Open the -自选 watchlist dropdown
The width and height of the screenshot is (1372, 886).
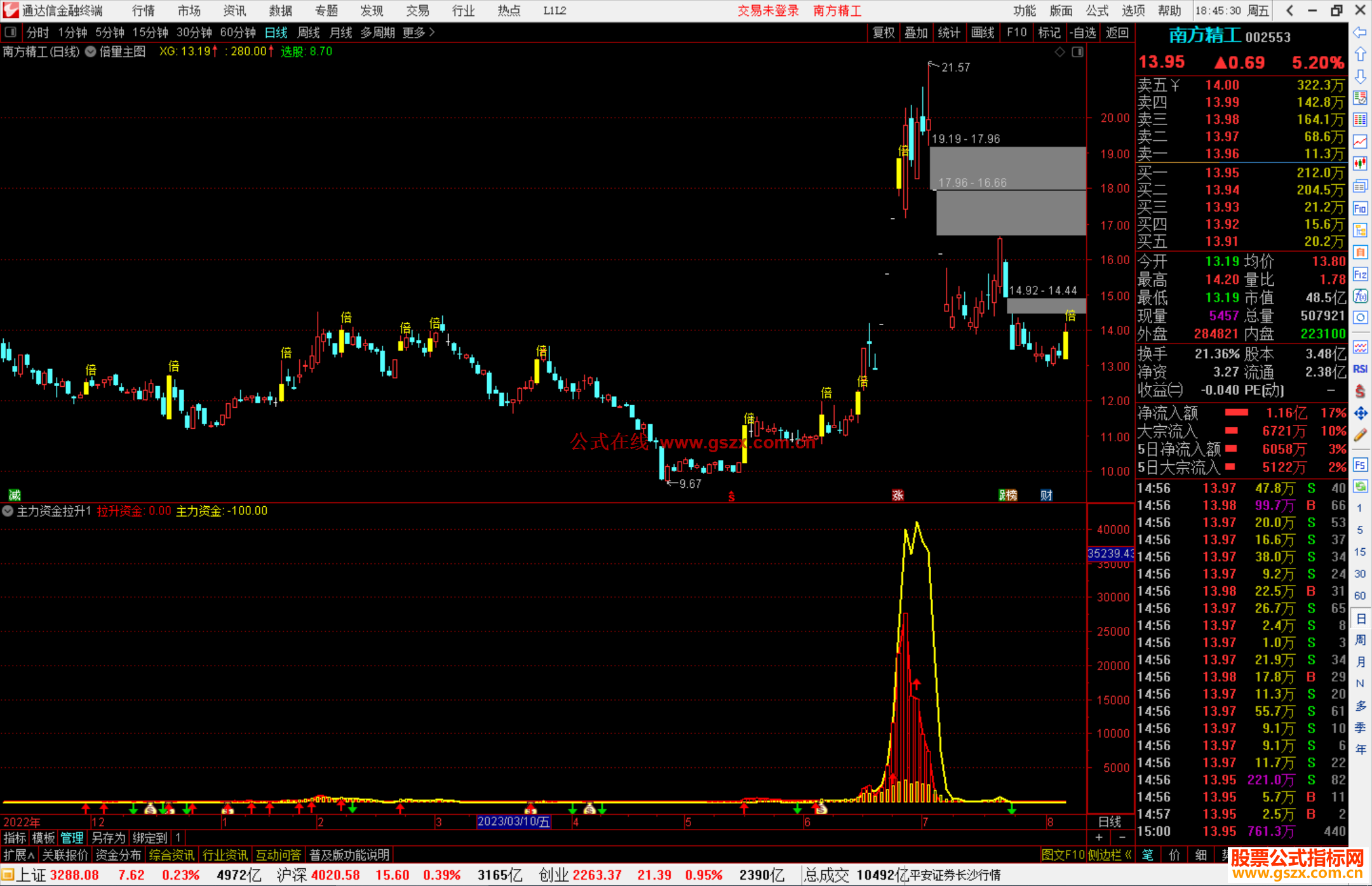(1083, 32)
